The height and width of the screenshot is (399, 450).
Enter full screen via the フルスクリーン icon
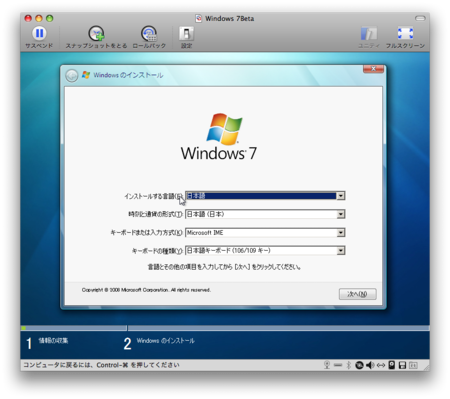[x=405, y=33]
